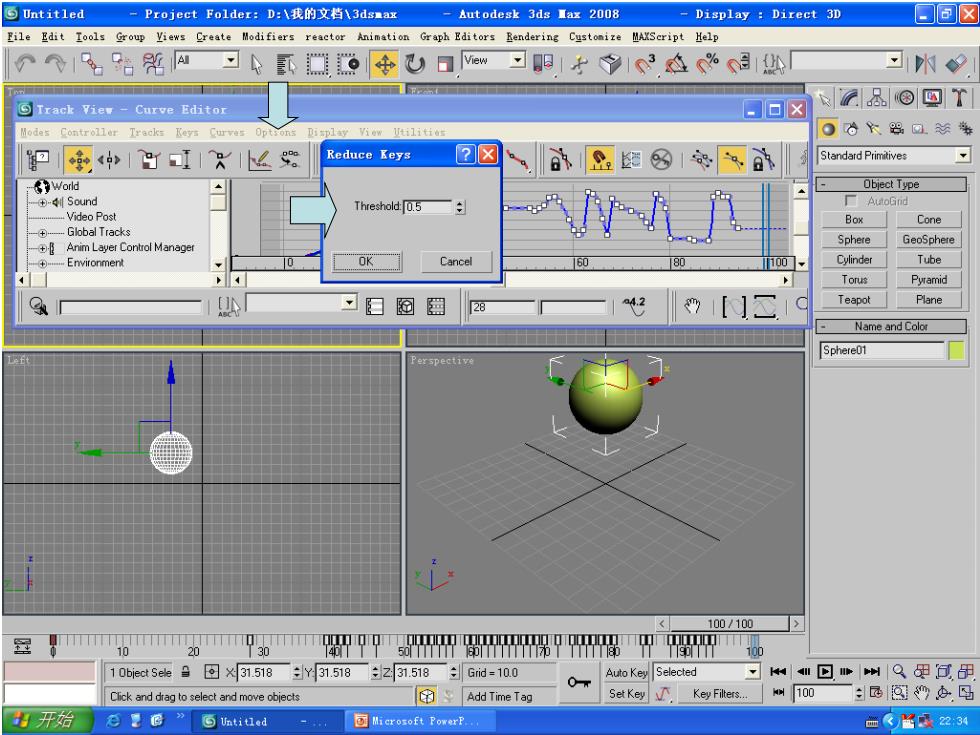Viewport: 980px width, 735px height.
Task: Open Select by Name list icon
Action: click(286, 63)
